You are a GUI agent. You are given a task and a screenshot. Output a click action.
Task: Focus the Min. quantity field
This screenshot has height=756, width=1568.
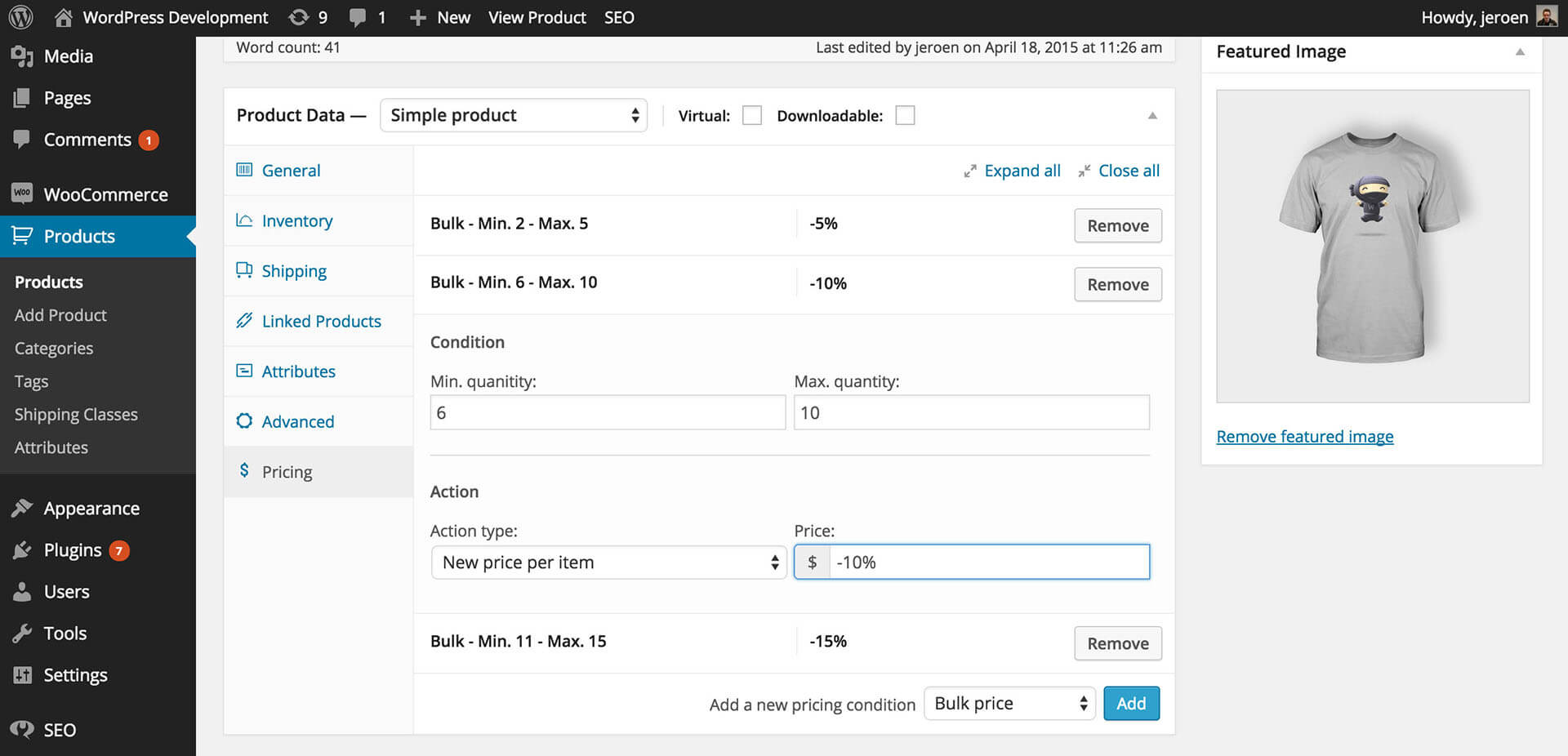coord(608,412)
